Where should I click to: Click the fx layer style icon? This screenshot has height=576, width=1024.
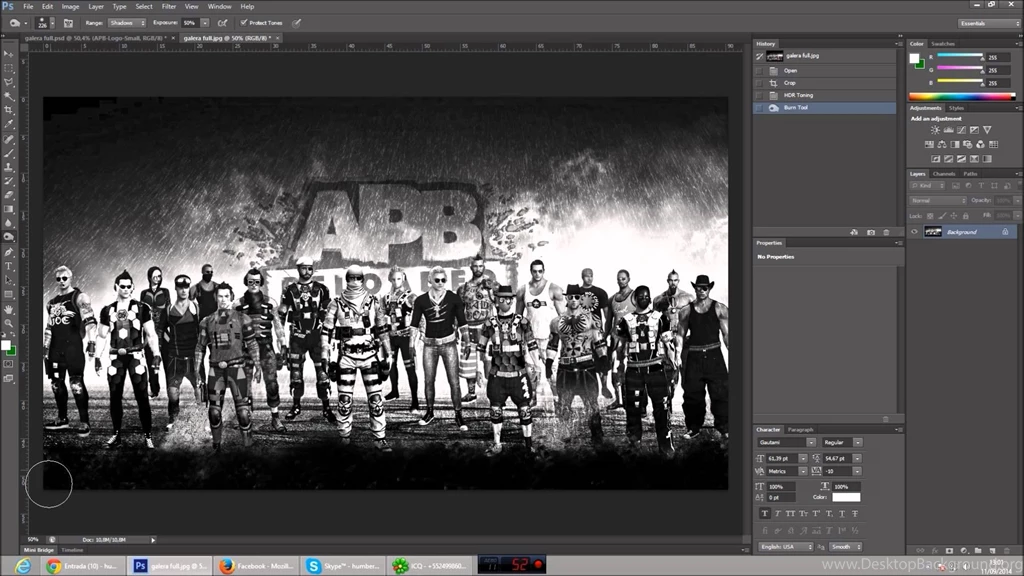[x=935, y=550]
